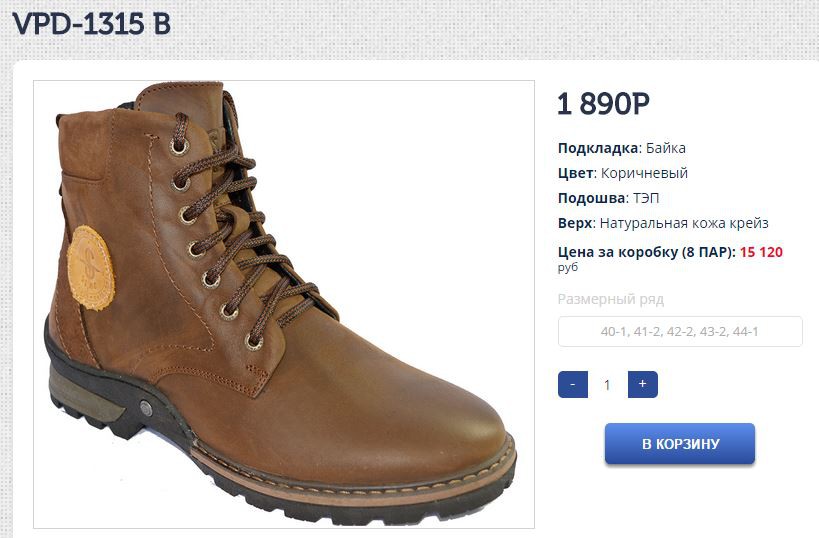
Task: Decrease quantity with the minus button
Action: [x=572, y=385]
